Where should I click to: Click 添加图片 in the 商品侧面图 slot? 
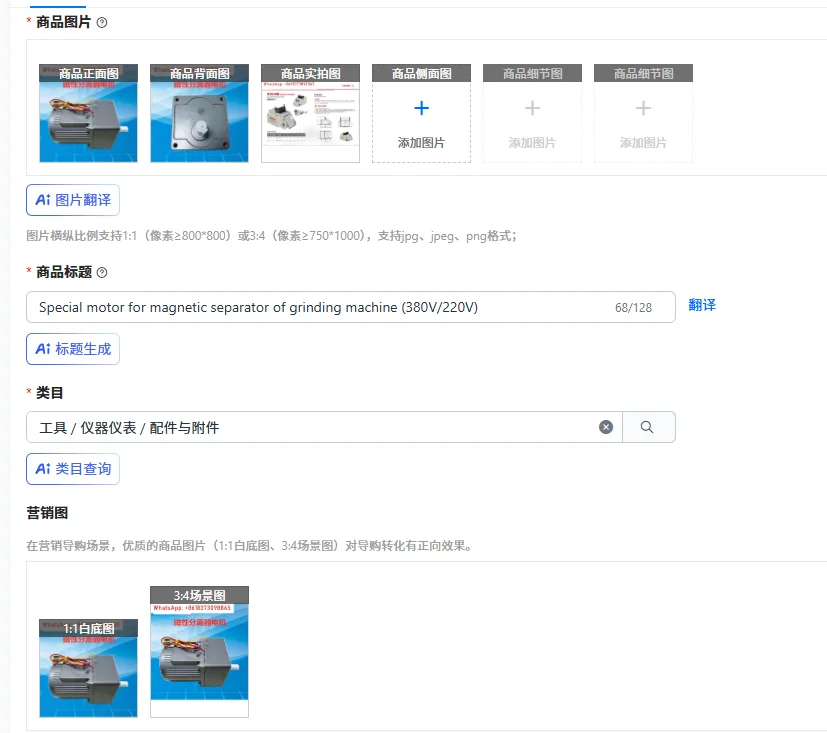pyautogui.click(x=421, y=143)
